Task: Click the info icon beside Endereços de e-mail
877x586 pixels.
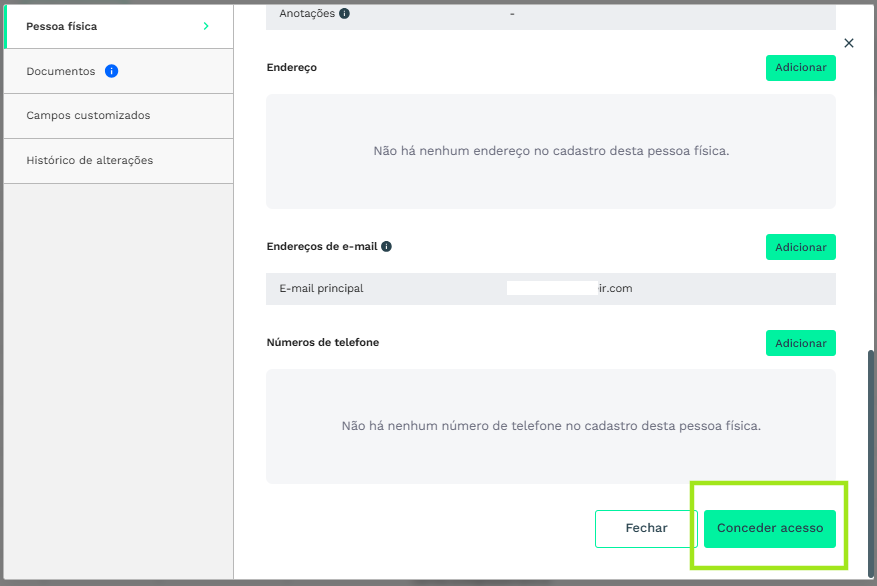Action: [x=386, y=246]
